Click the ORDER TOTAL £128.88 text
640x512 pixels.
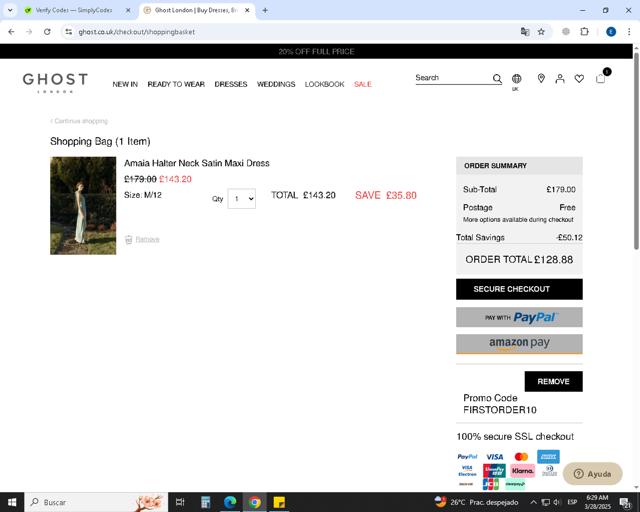click(x=519, y=260)
